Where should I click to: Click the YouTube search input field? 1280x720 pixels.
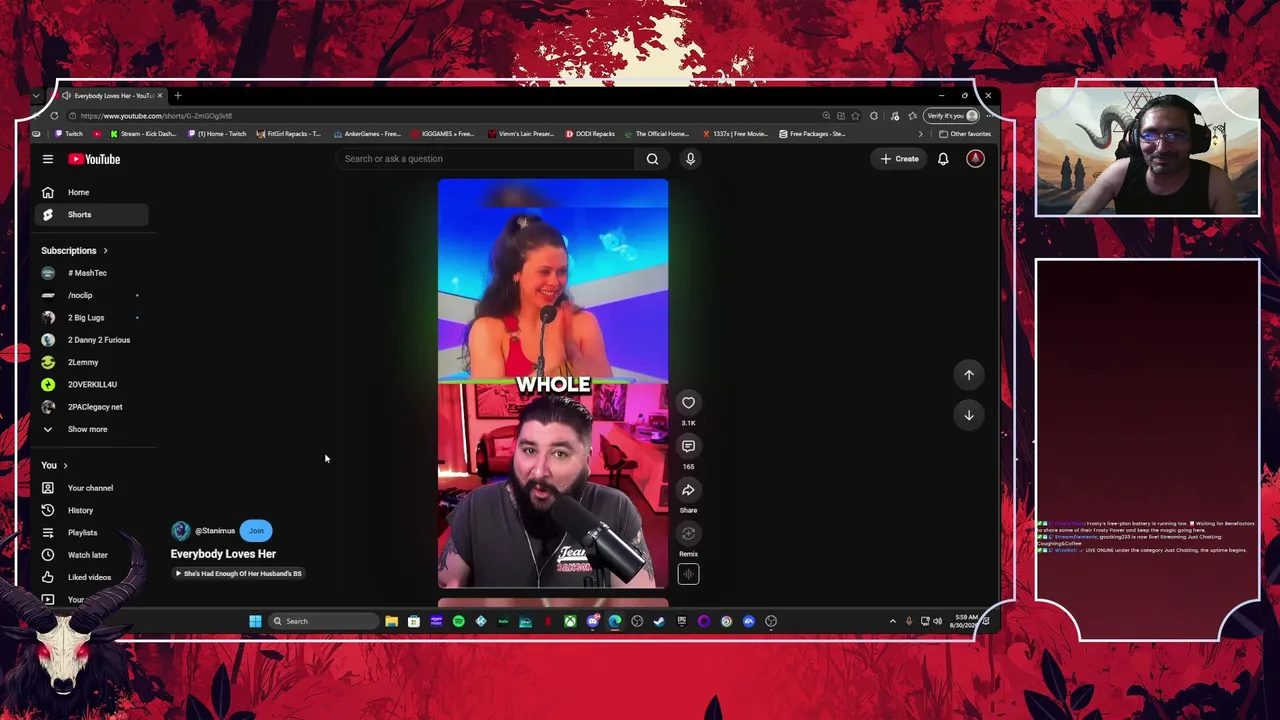[x=485, y=159]
